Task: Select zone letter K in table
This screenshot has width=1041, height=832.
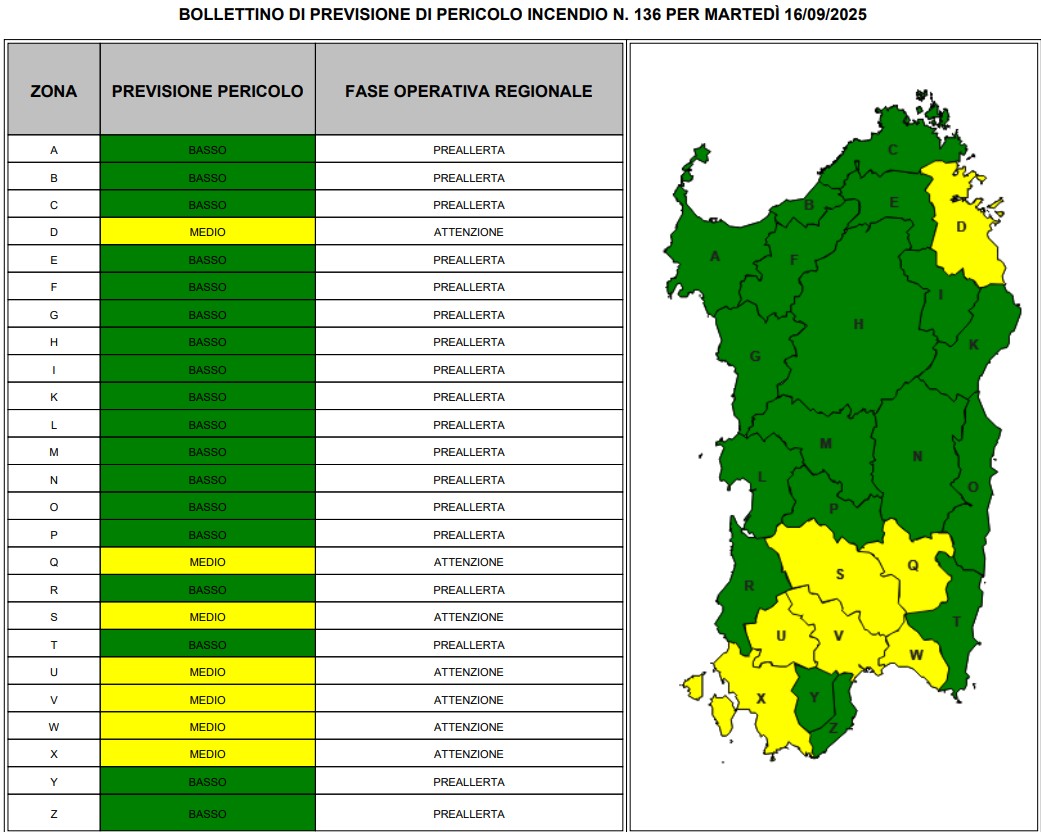Action: [x=54, y=397]
